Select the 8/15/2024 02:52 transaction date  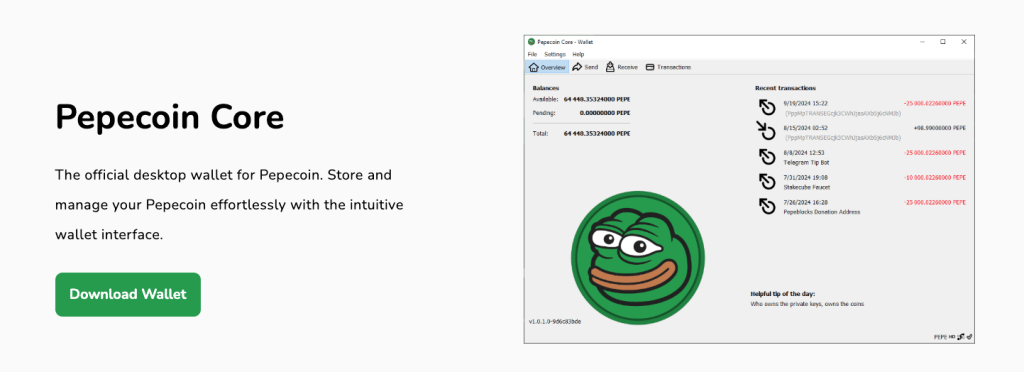tap(805, 128)
